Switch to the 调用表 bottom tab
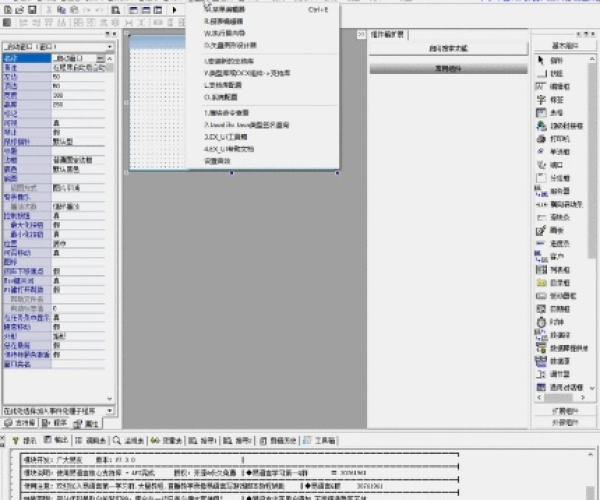Image resolution: width=600 pixels, height=500 pixels. click(x=91, y=441)
